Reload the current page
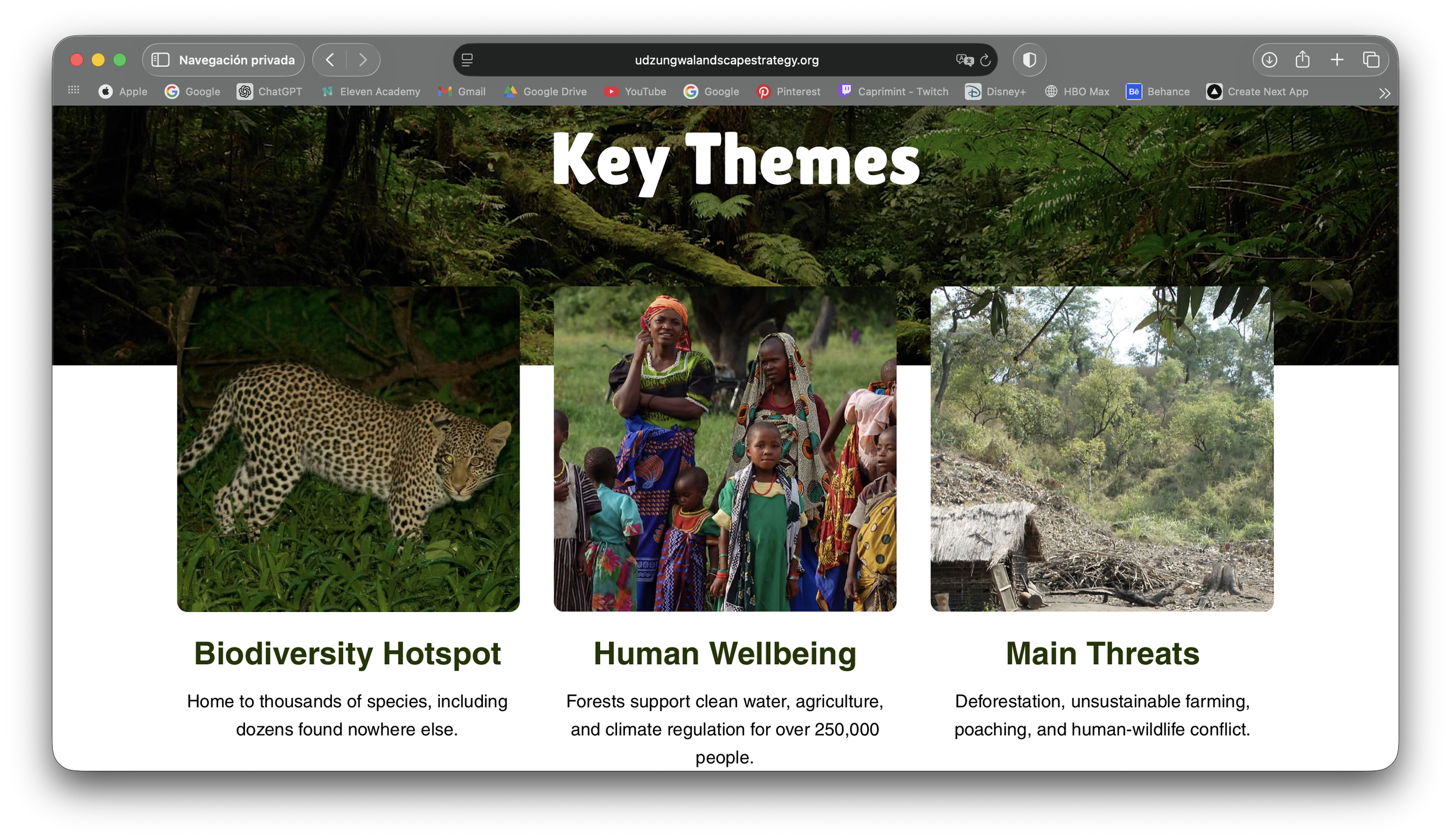The image size is (1451, 840). click(x=986, y=60)
